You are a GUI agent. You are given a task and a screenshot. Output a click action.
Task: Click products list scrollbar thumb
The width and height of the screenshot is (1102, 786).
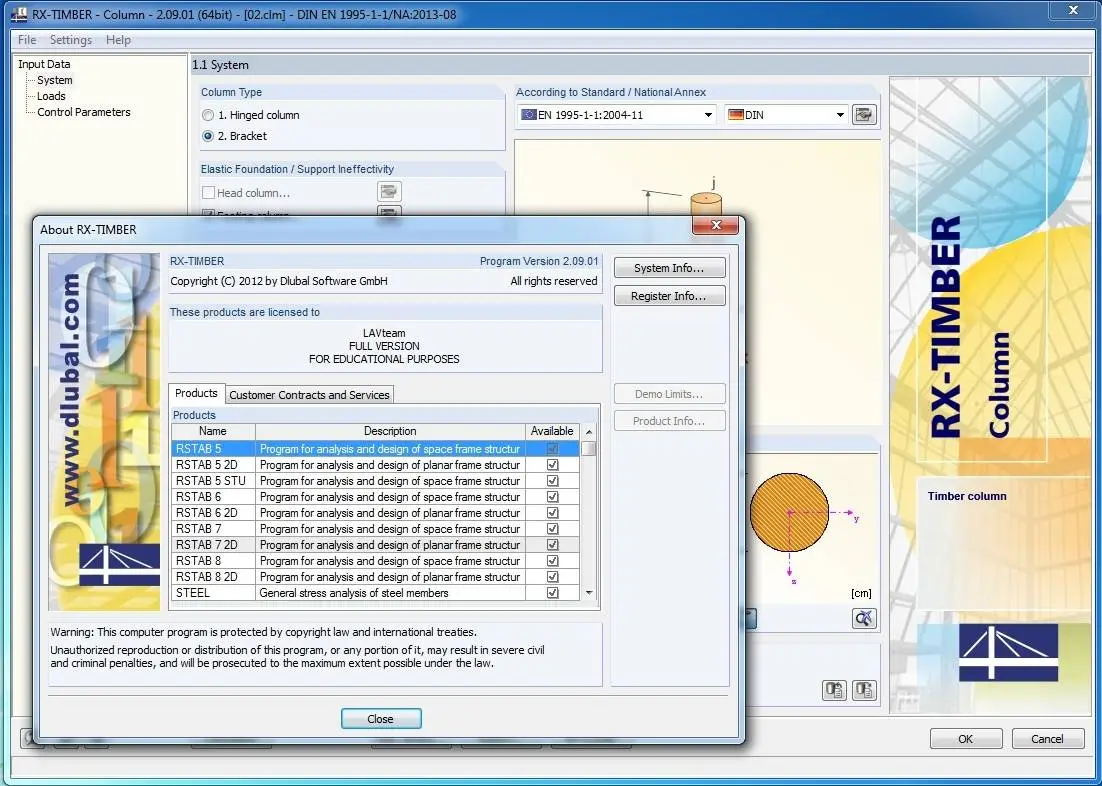click(x=589, y=449)
